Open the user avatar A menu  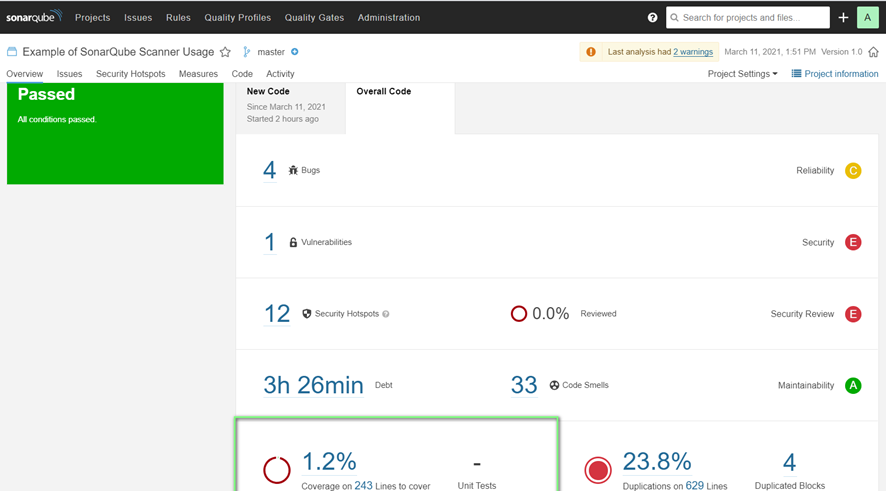point(867,18)
